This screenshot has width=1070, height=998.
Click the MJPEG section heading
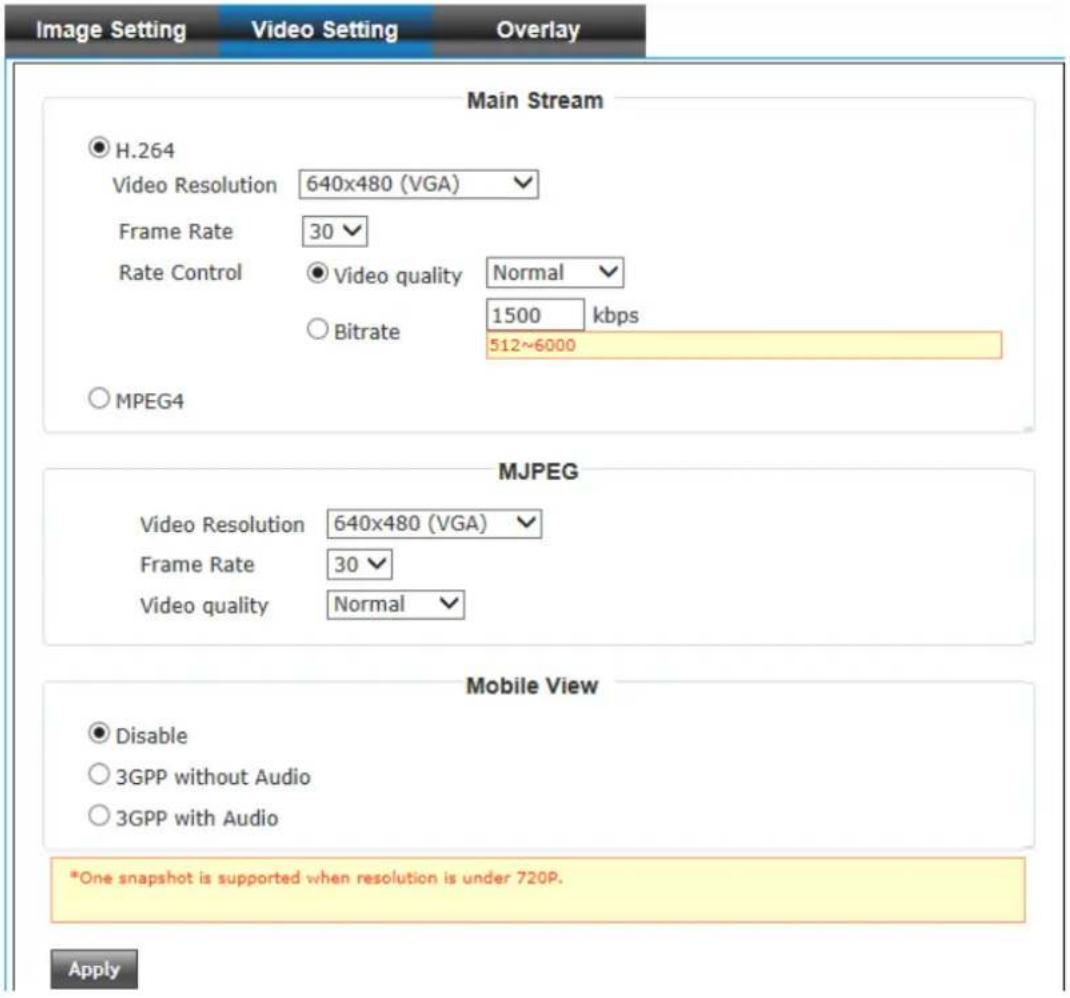coord(538,472)
